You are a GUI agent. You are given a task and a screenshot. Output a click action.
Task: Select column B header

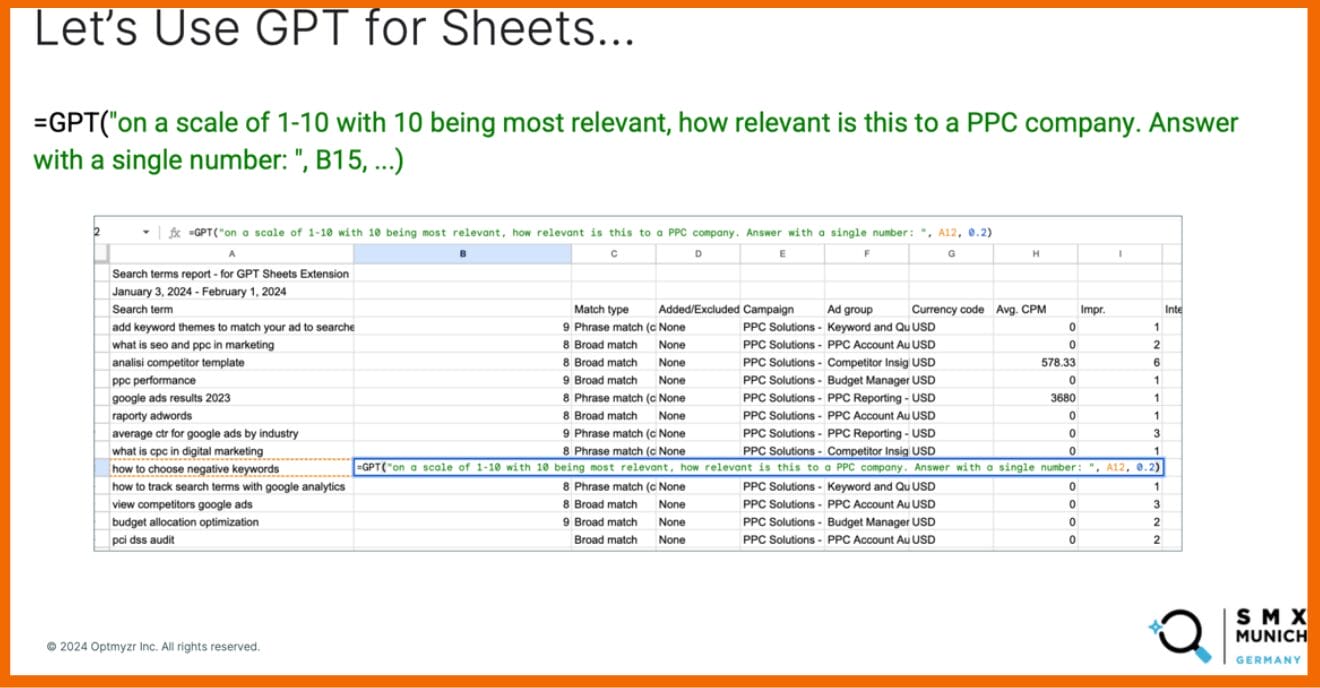click(462, 254)
